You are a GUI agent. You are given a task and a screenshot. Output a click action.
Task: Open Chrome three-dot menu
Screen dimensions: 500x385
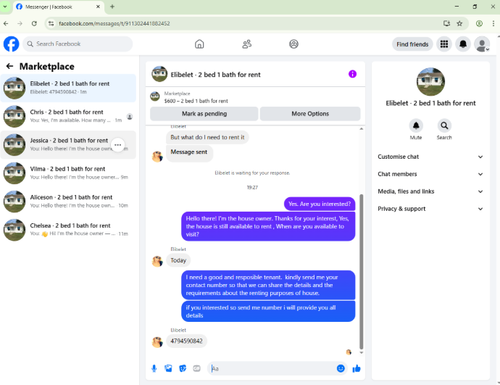click(x=493, y=23)
